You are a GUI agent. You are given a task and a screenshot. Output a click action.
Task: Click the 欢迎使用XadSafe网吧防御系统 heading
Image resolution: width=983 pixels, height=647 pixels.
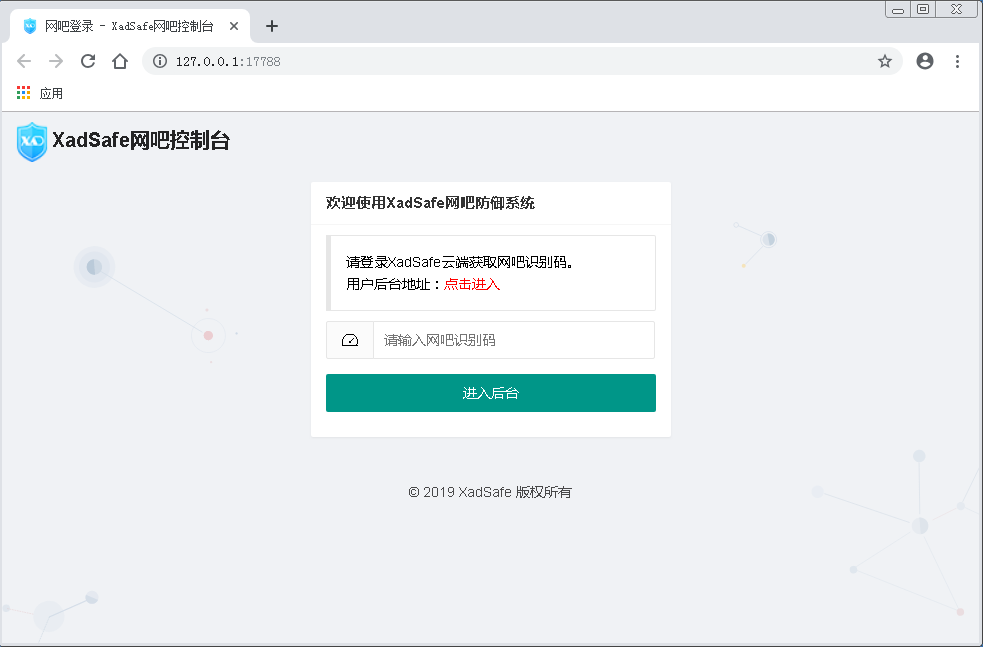(x=430, y=203)
